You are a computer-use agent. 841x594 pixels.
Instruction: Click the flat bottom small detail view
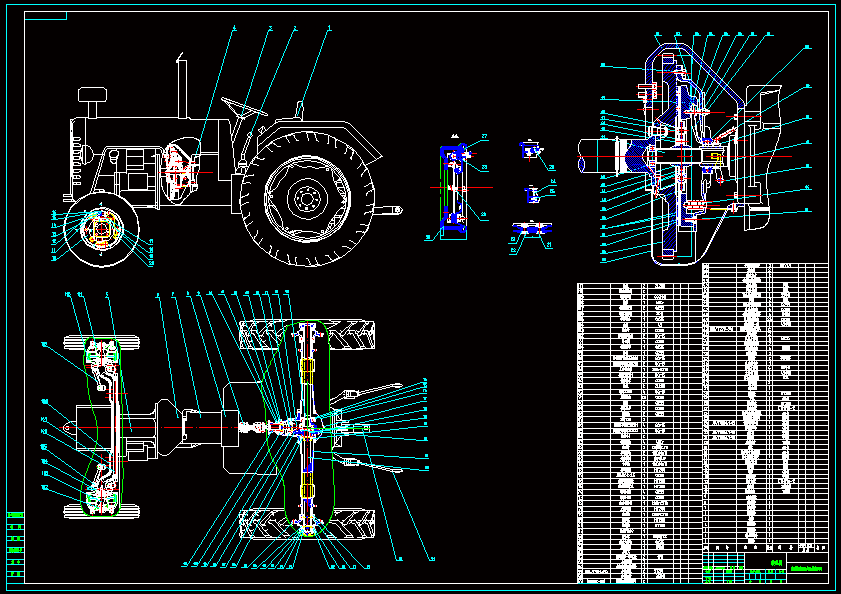532,229
